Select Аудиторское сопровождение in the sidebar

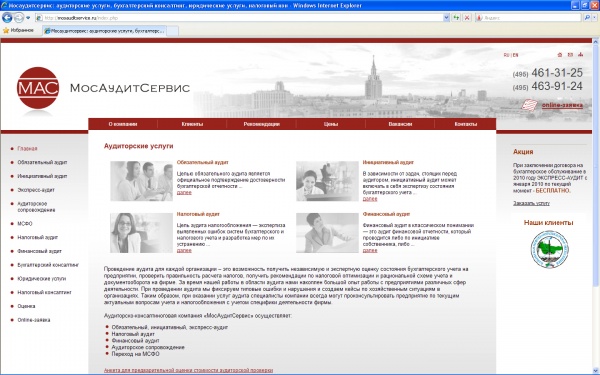click(x=36, y=207)
